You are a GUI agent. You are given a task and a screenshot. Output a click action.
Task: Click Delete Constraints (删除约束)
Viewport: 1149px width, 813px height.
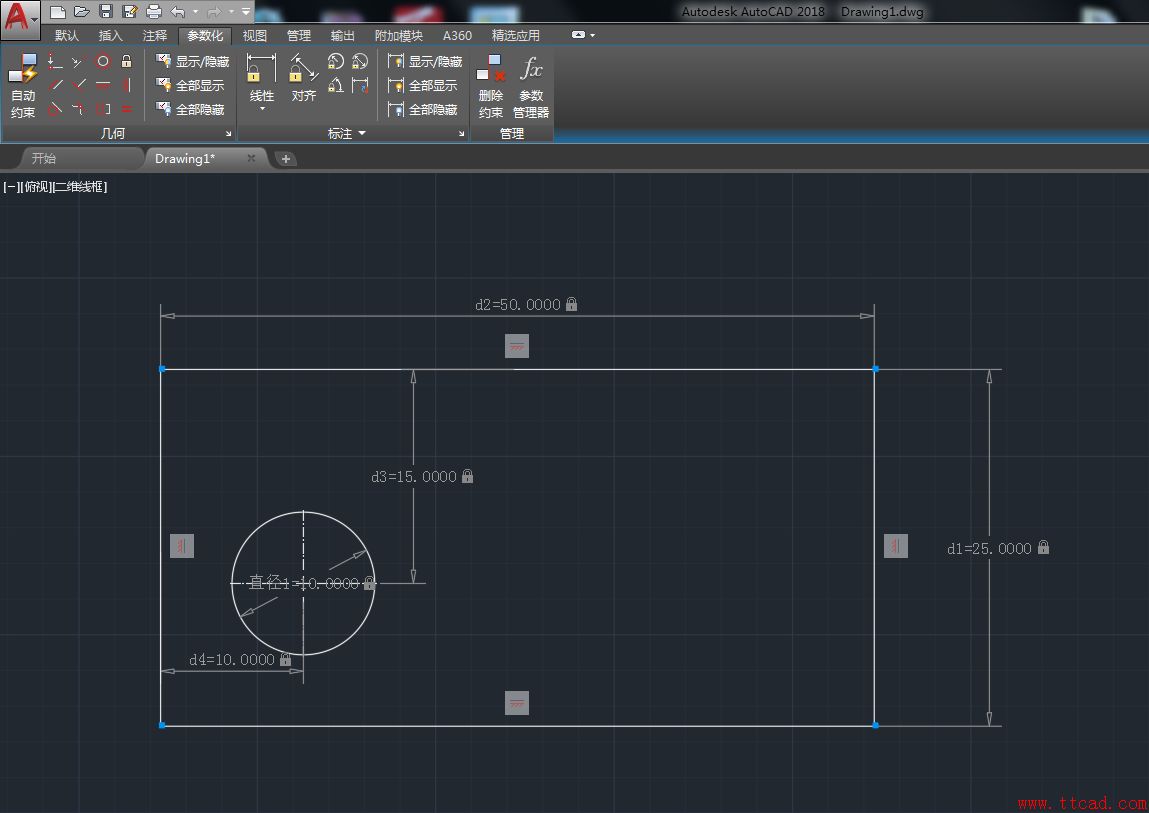click(490, 87)
